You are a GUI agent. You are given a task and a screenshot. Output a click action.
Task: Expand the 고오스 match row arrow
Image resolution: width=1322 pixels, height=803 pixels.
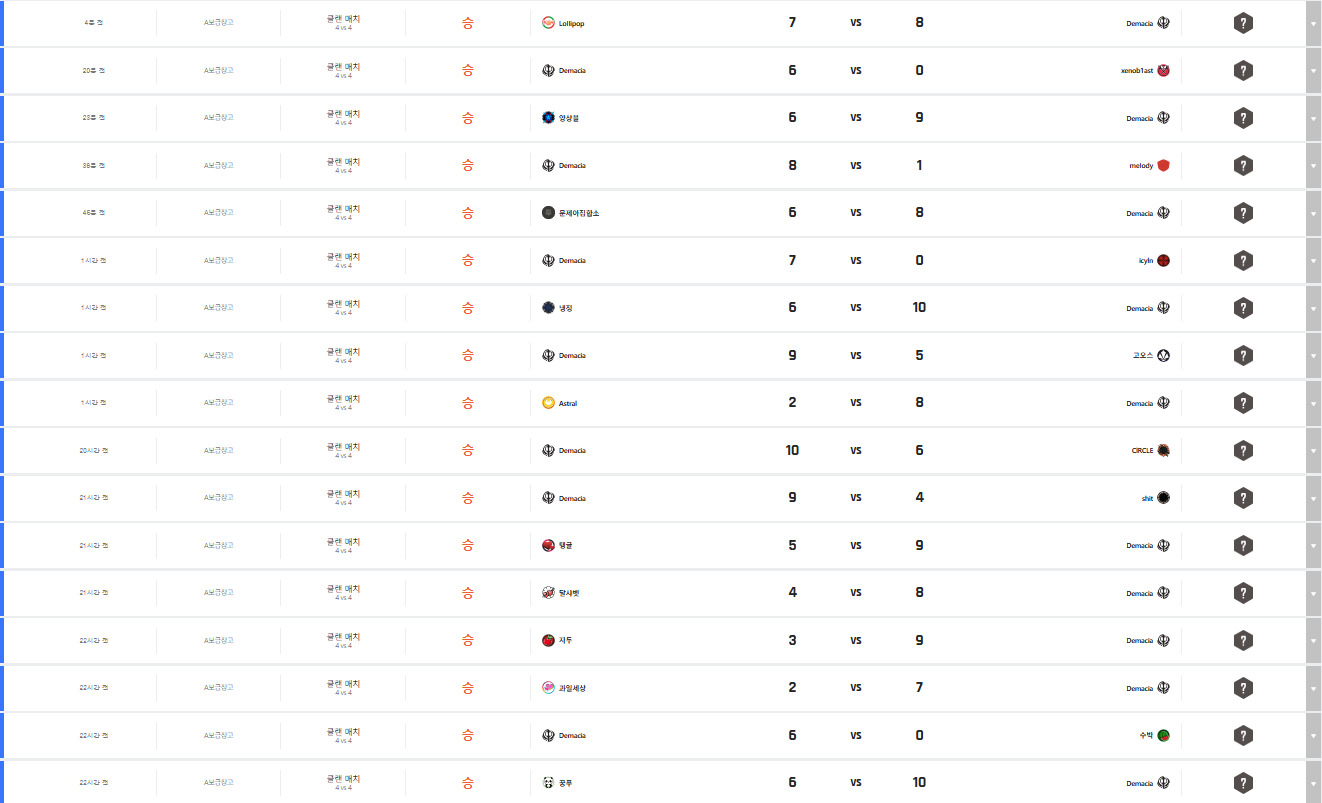click(x=1313, y=356)
